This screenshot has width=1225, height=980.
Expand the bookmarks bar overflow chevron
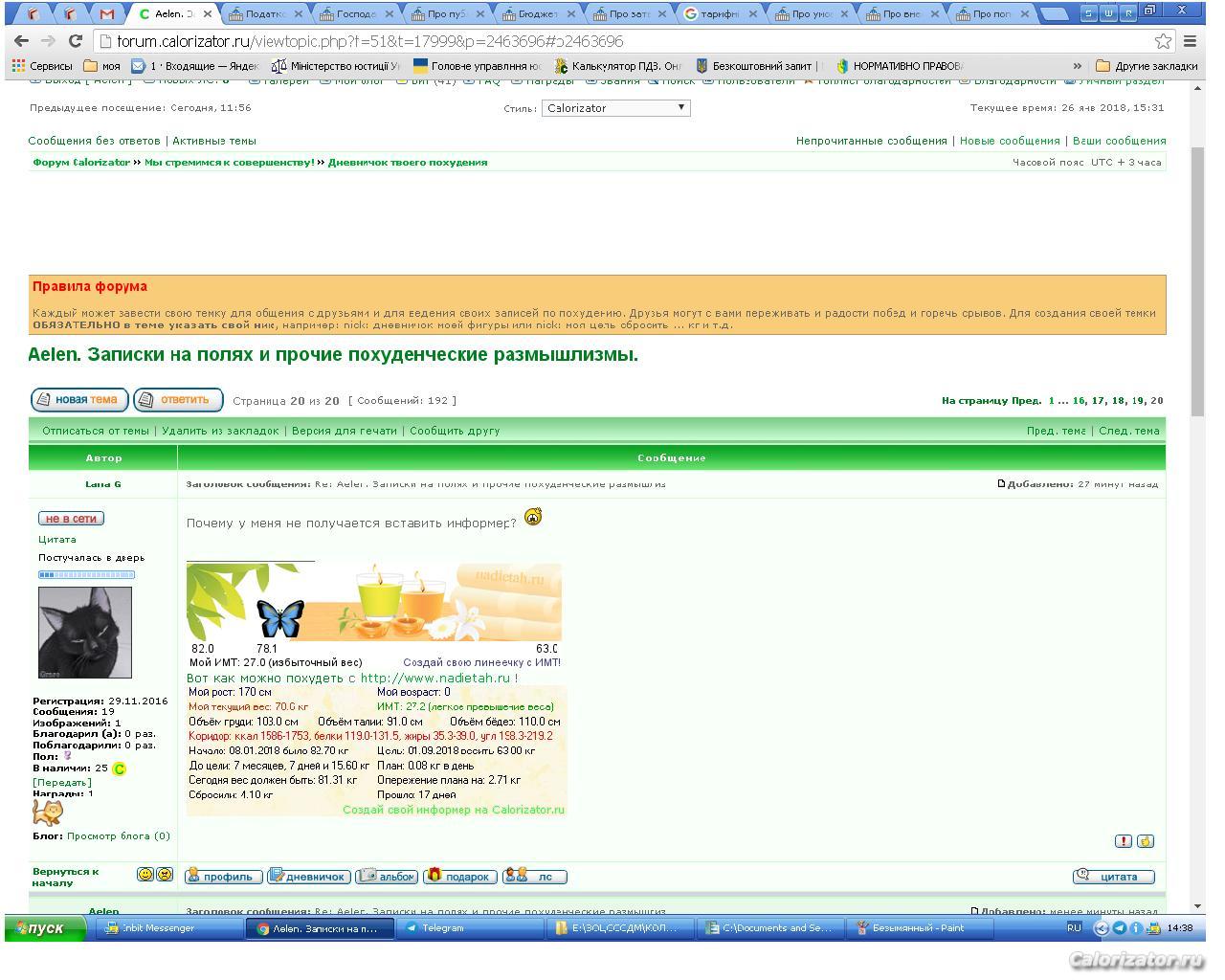[1078, 66]
